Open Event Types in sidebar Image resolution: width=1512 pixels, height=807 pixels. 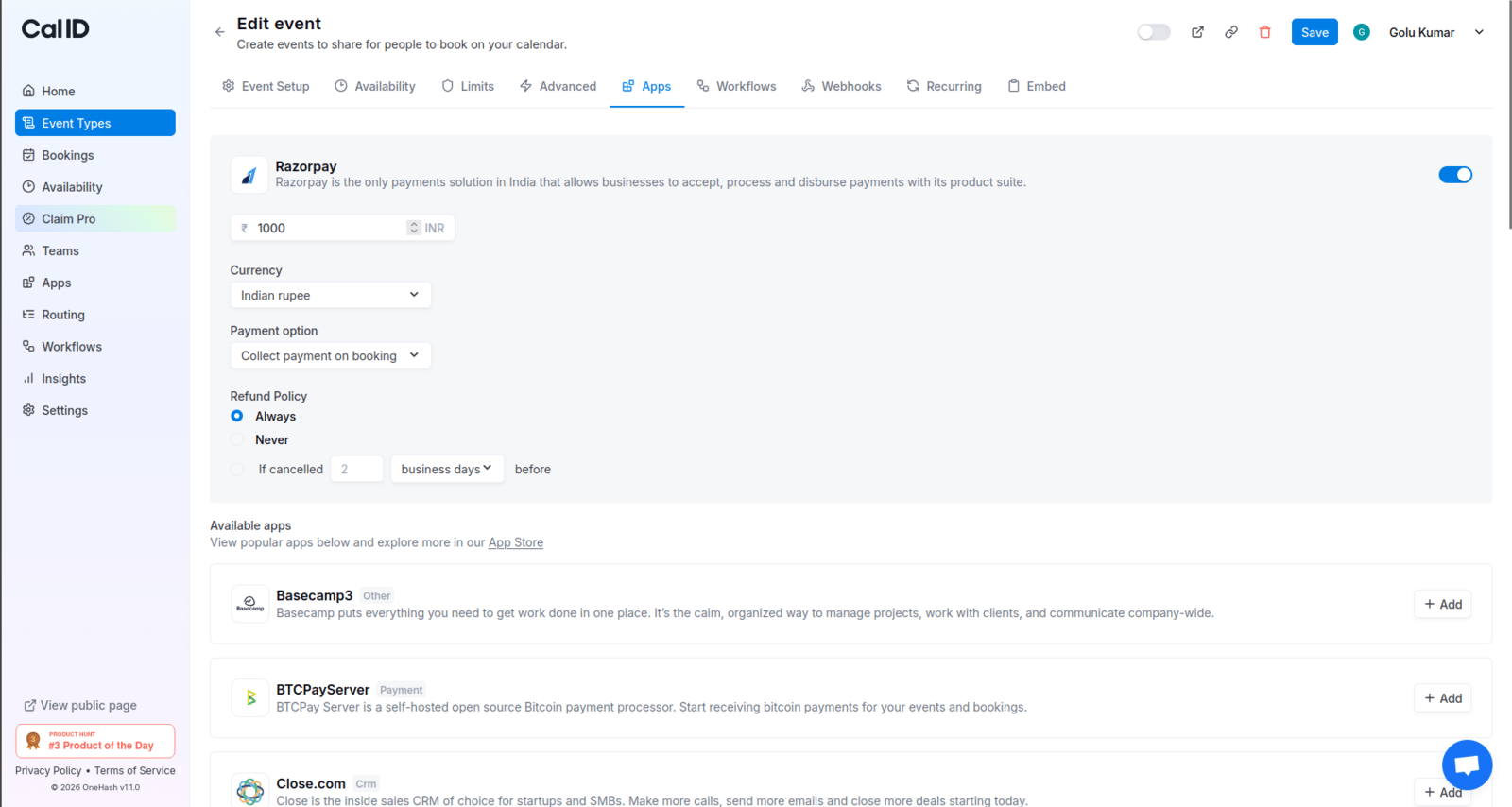tap(95, 123)
